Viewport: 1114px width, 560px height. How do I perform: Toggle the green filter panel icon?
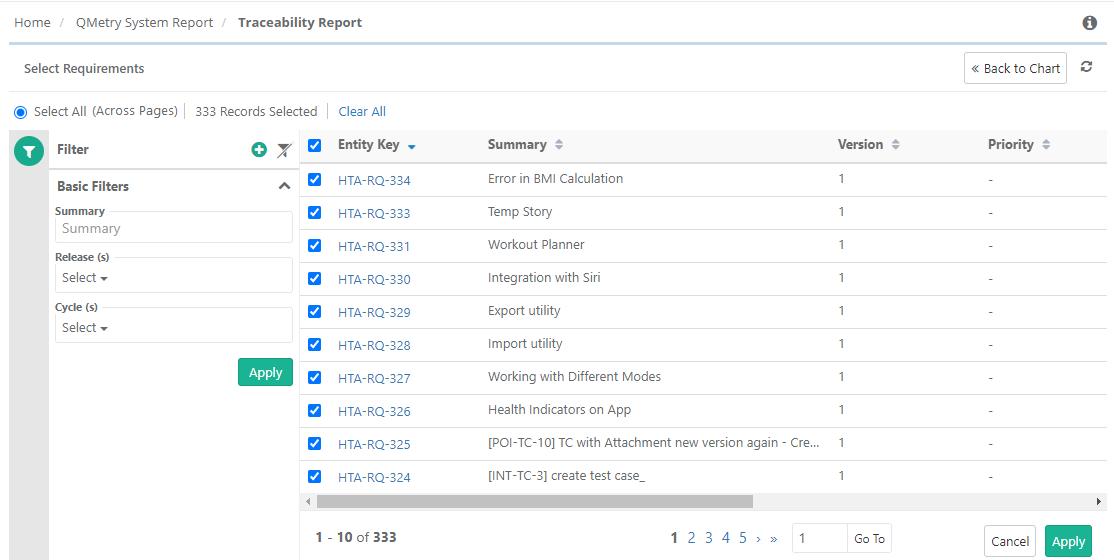point(29,151)
